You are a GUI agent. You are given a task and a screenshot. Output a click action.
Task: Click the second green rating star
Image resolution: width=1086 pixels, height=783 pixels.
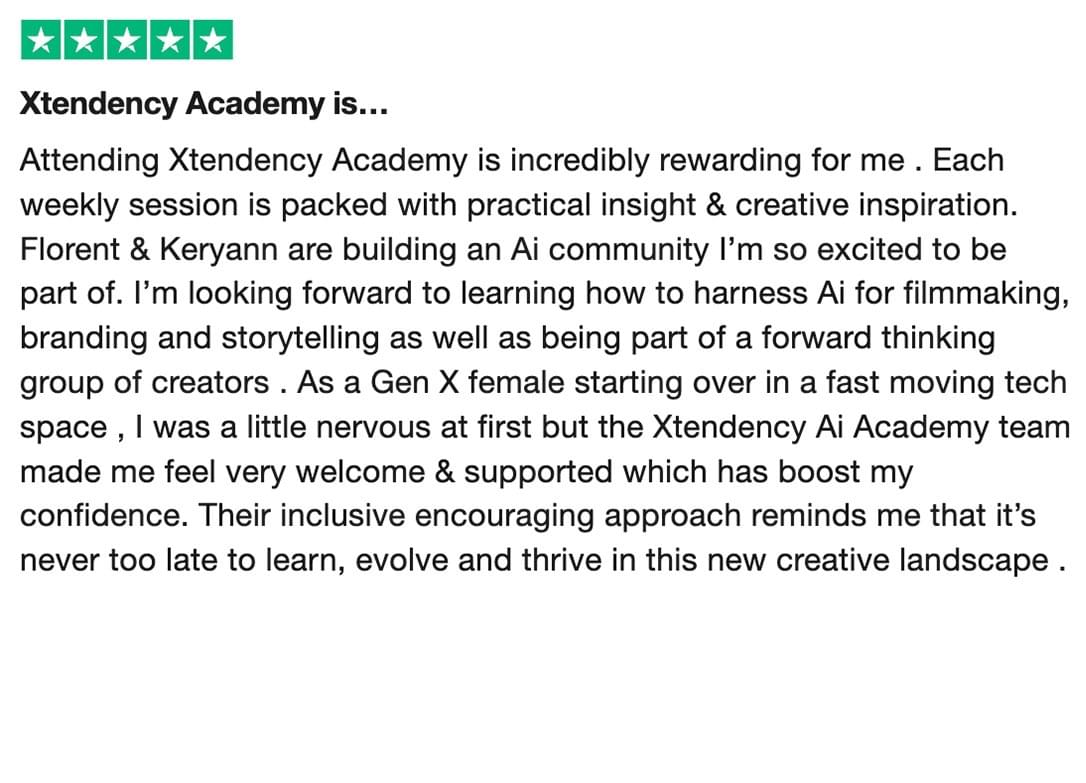point(84,40)
